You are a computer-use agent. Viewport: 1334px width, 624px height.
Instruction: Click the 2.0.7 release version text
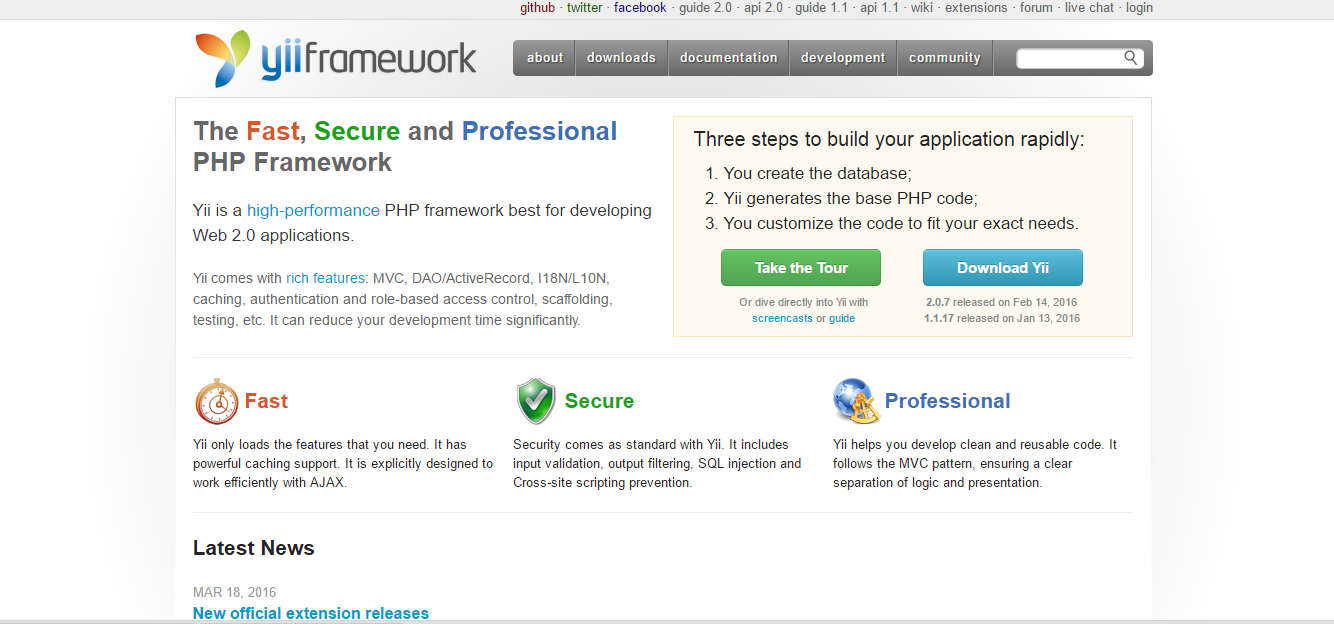[939, 302]
